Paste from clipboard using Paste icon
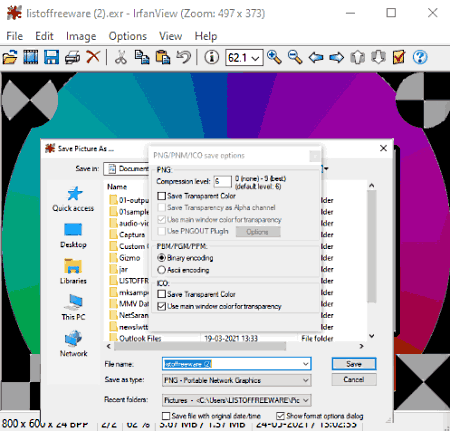450x431 pixels. point(163,57)
